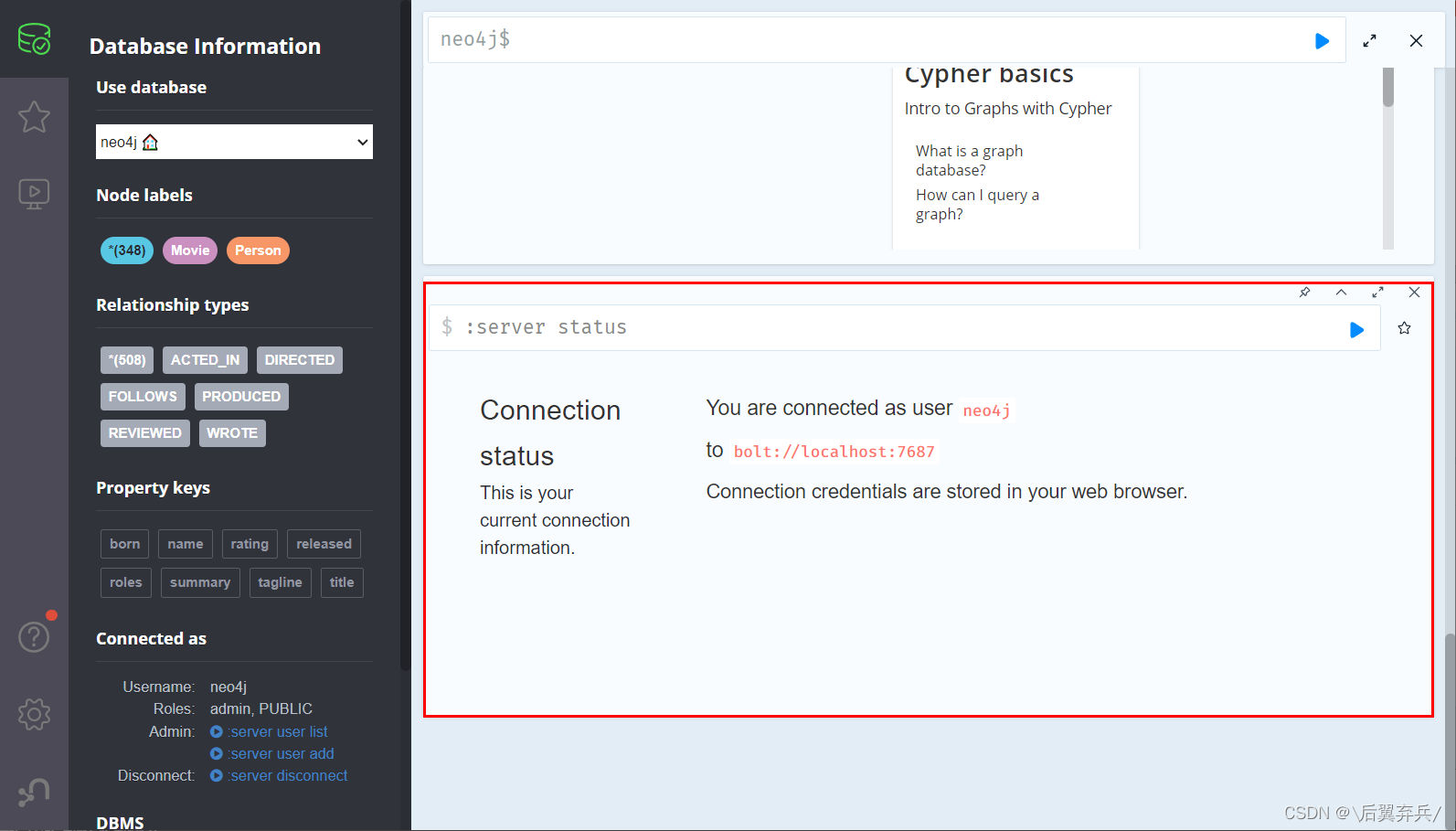The height and width of the screenshot is (831, 1456).
Task: Select the ACTED_IN relationship type
Action: (x=205, y=360)
